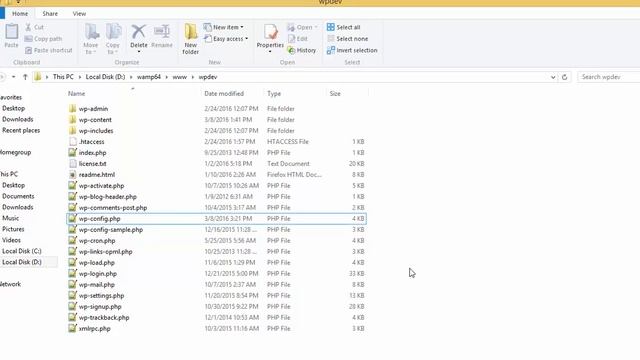Viewport: 640px width, 360px height.
Task: Click the red Delete icon
Action: pyautogui.click(x=138, y=31)
